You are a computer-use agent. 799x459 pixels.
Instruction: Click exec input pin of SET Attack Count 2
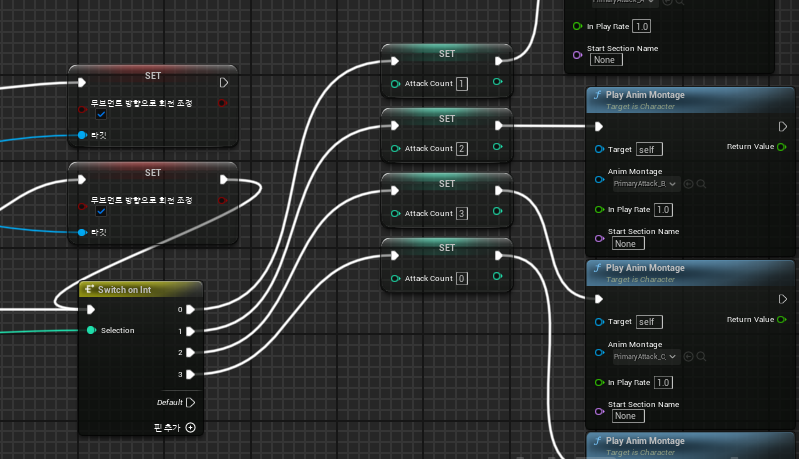[x=395, y=126]
